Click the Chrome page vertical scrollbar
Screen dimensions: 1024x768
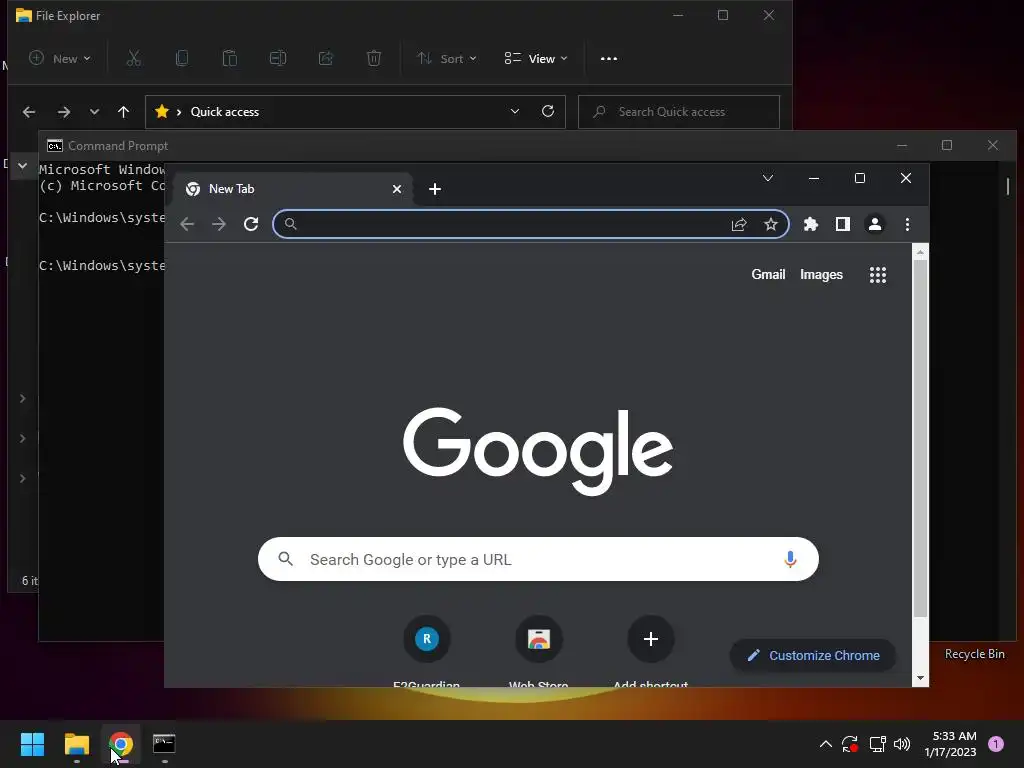coord(920,438)
